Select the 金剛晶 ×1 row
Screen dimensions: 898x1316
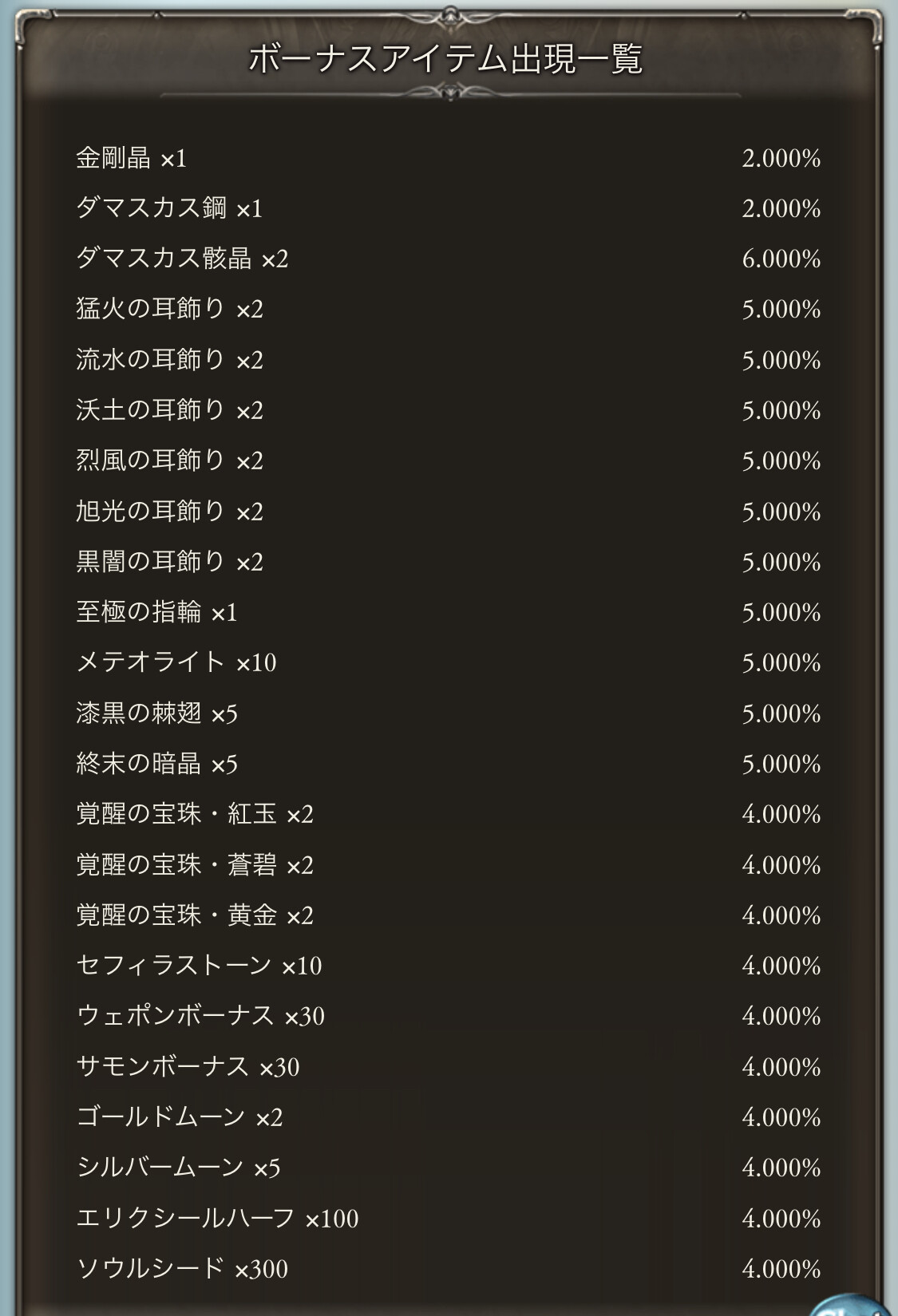pyautogui.click(x=132, y=158)
